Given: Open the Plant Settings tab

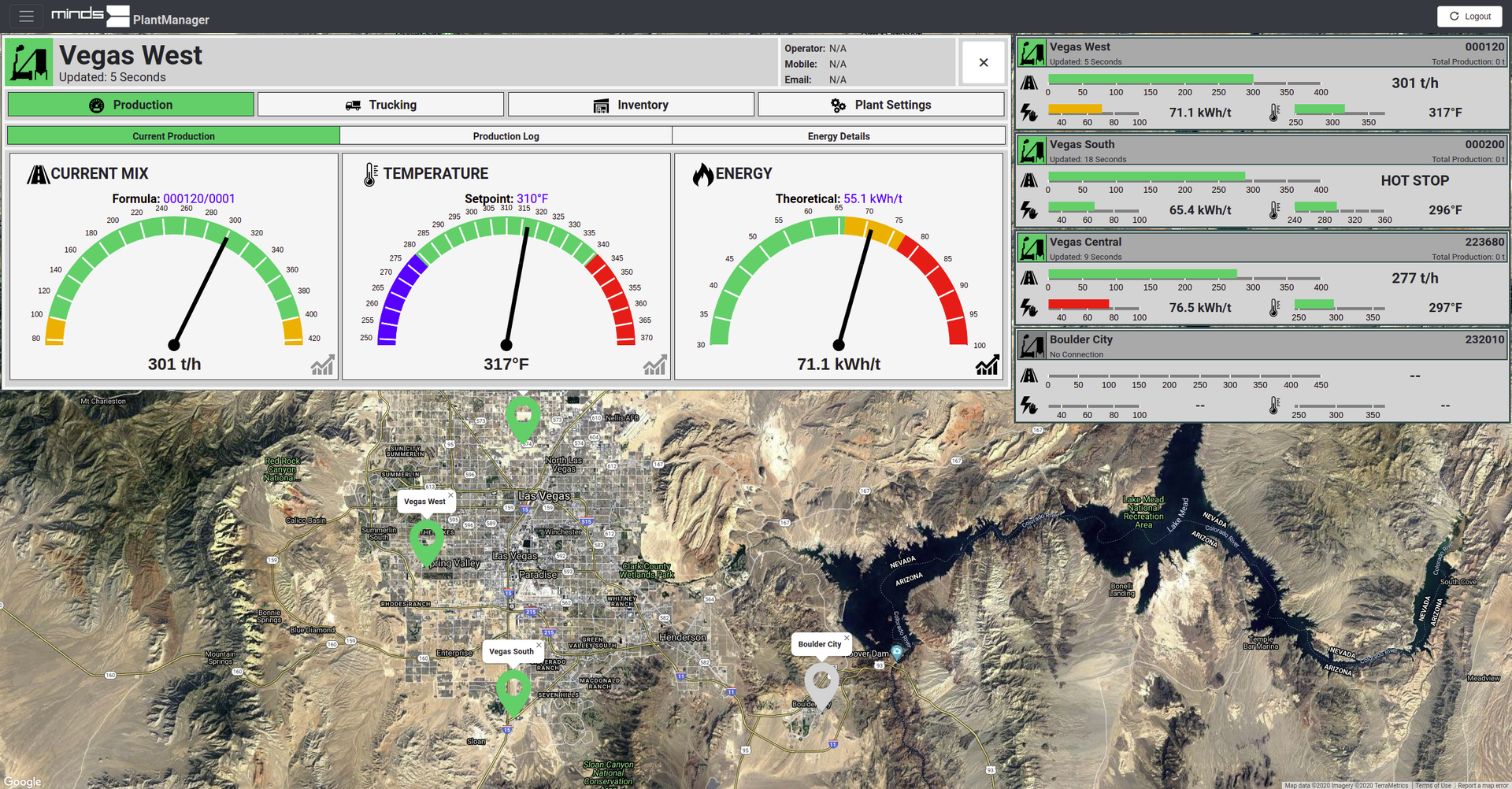Looking at the screenshot, I should (x=881, y=105).
